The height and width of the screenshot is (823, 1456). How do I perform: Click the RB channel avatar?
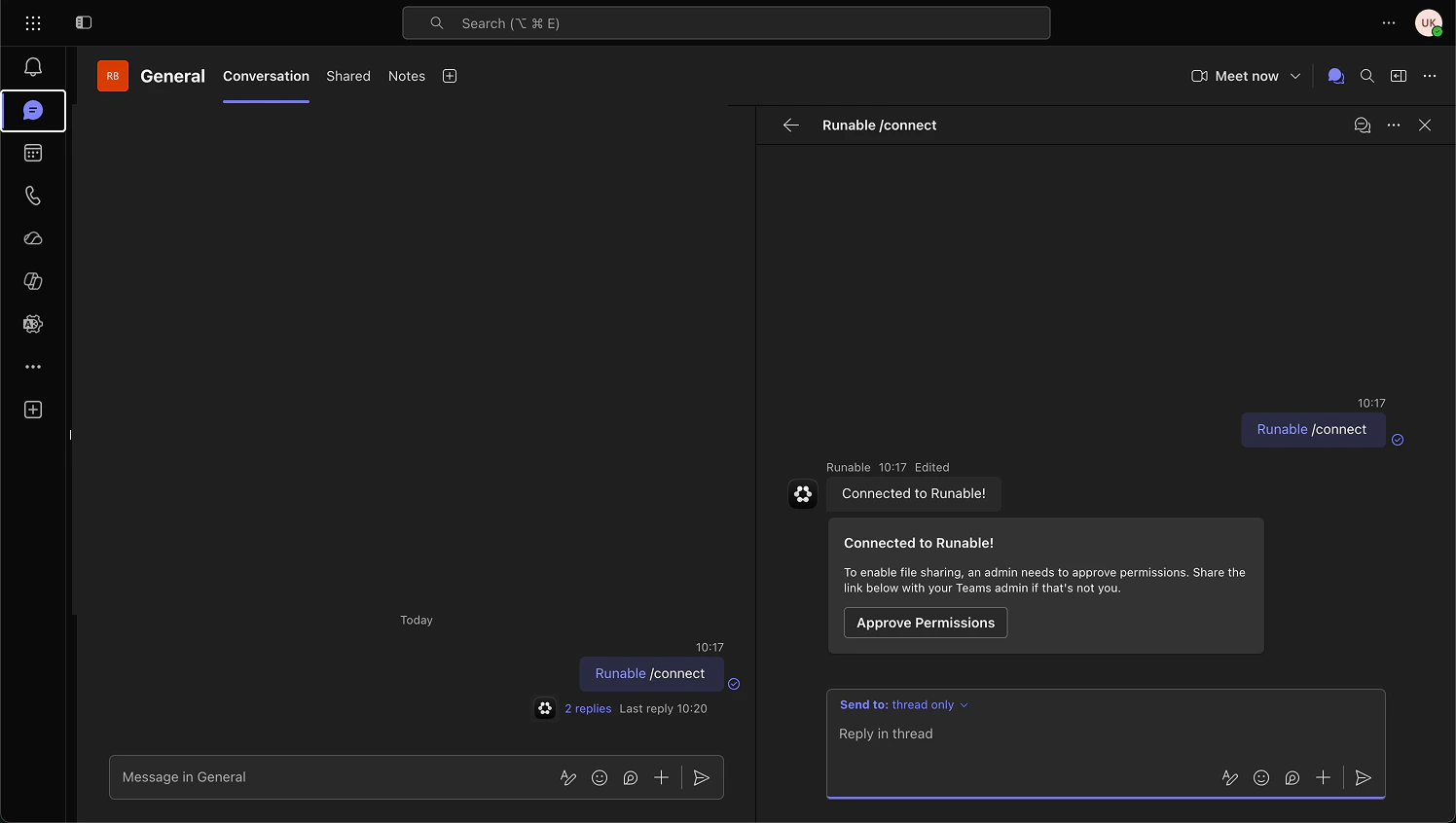click(113, 76)
